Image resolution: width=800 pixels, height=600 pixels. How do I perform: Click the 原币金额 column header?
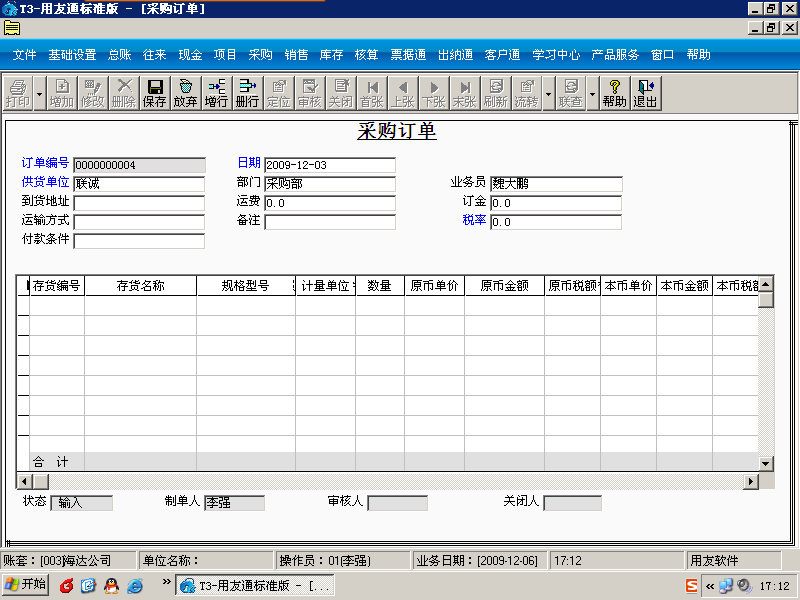[x=504, y=286]
